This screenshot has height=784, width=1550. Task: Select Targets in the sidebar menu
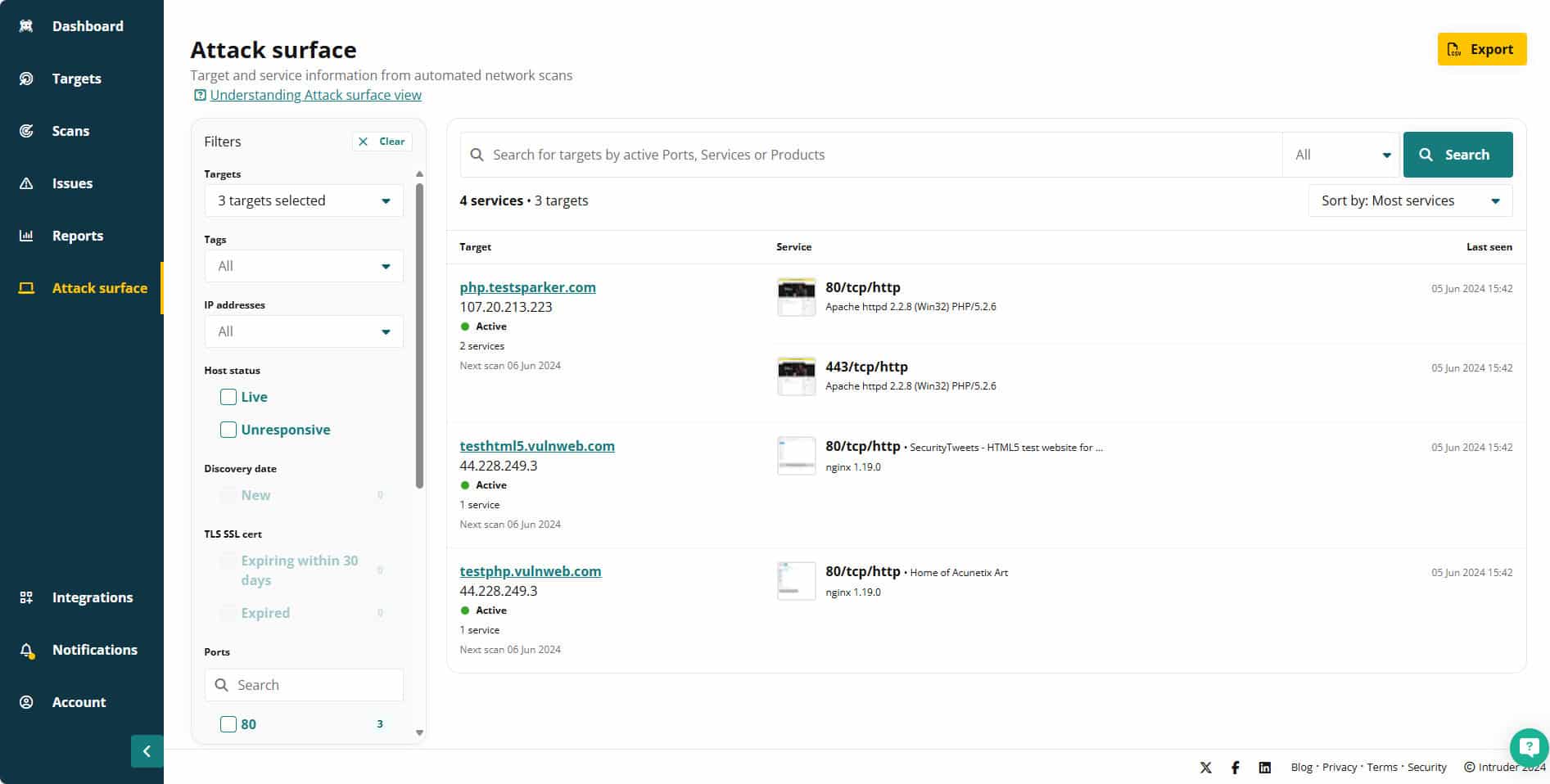pos(77,79)
